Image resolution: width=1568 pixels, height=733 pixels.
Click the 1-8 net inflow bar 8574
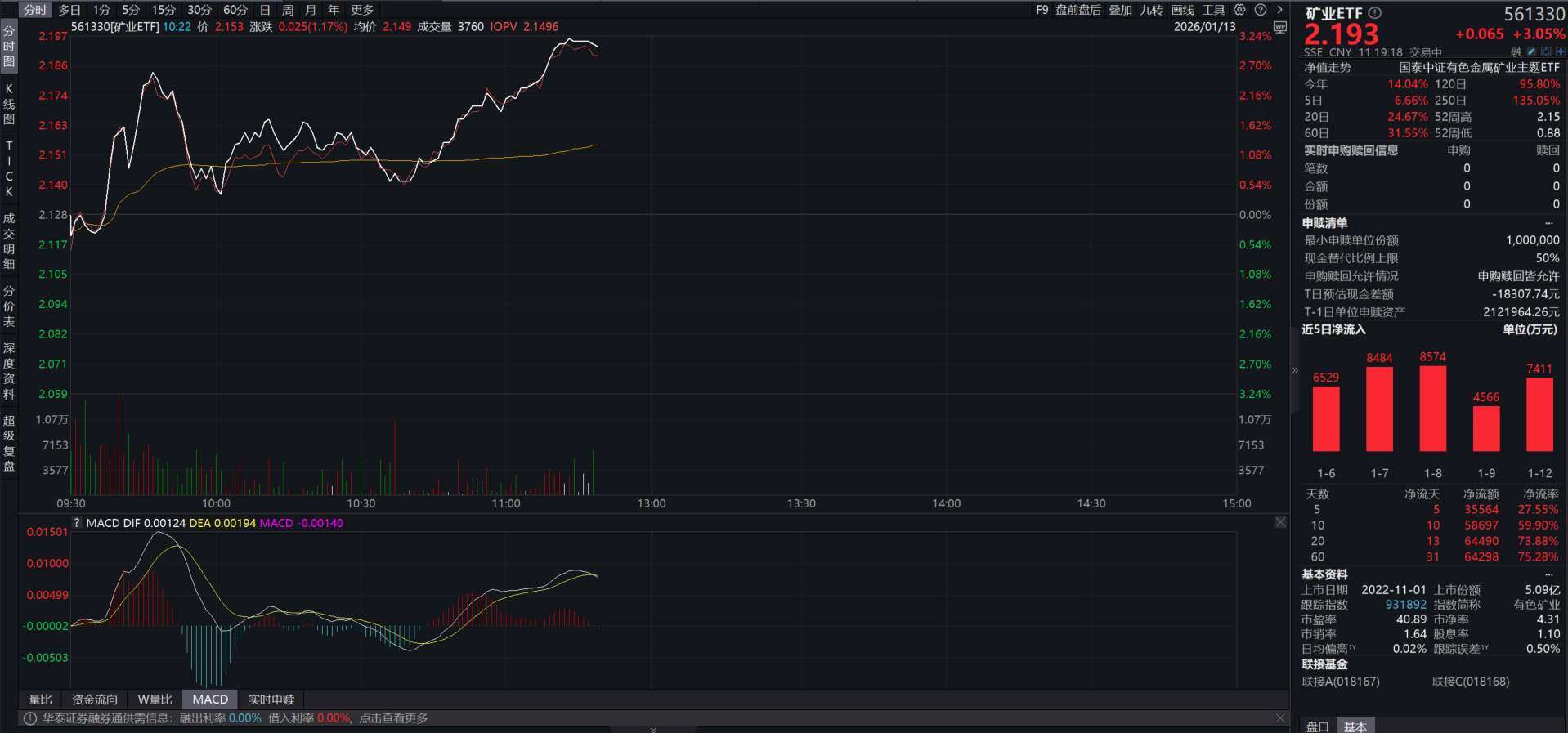pyautogui.click(x=1433, y=408)
